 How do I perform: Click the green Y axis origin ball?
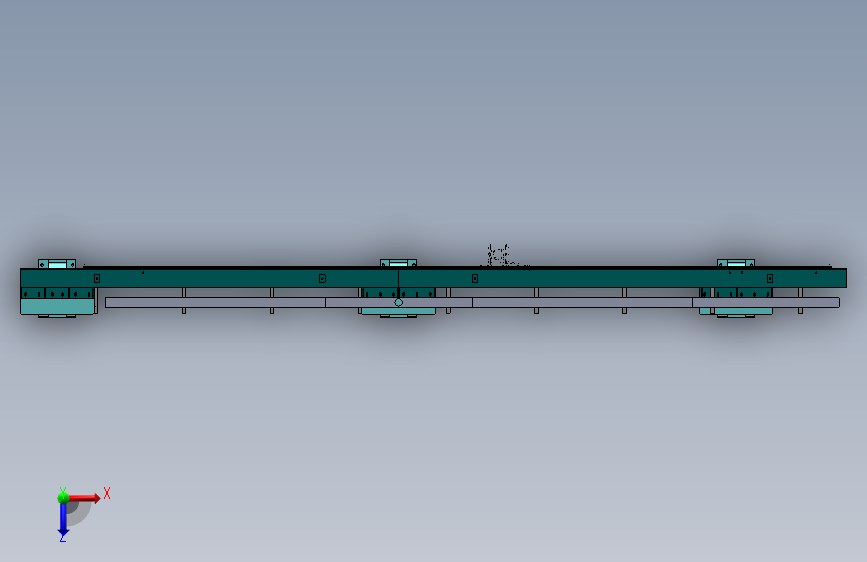click(x=63, y=498)
